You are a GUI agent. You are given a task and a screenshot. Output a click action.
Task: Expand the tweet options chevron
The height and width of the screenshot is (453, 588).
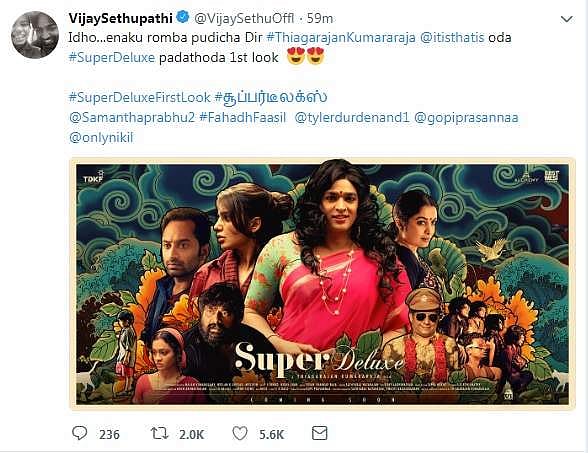566,19
